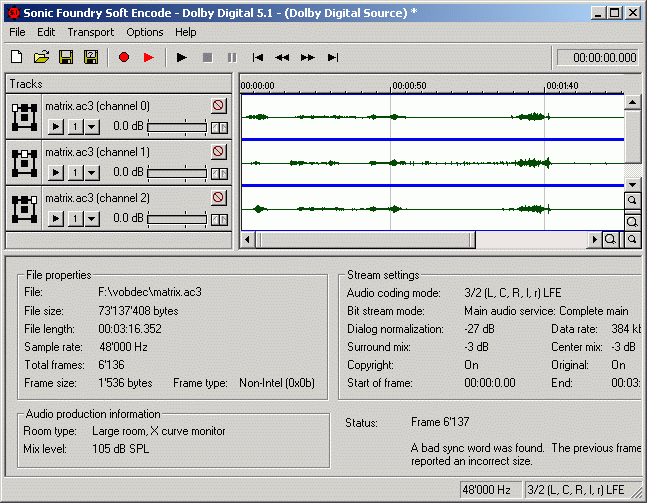
Task: Click the channel 2 track routing icon
Action: coord(24,209)
